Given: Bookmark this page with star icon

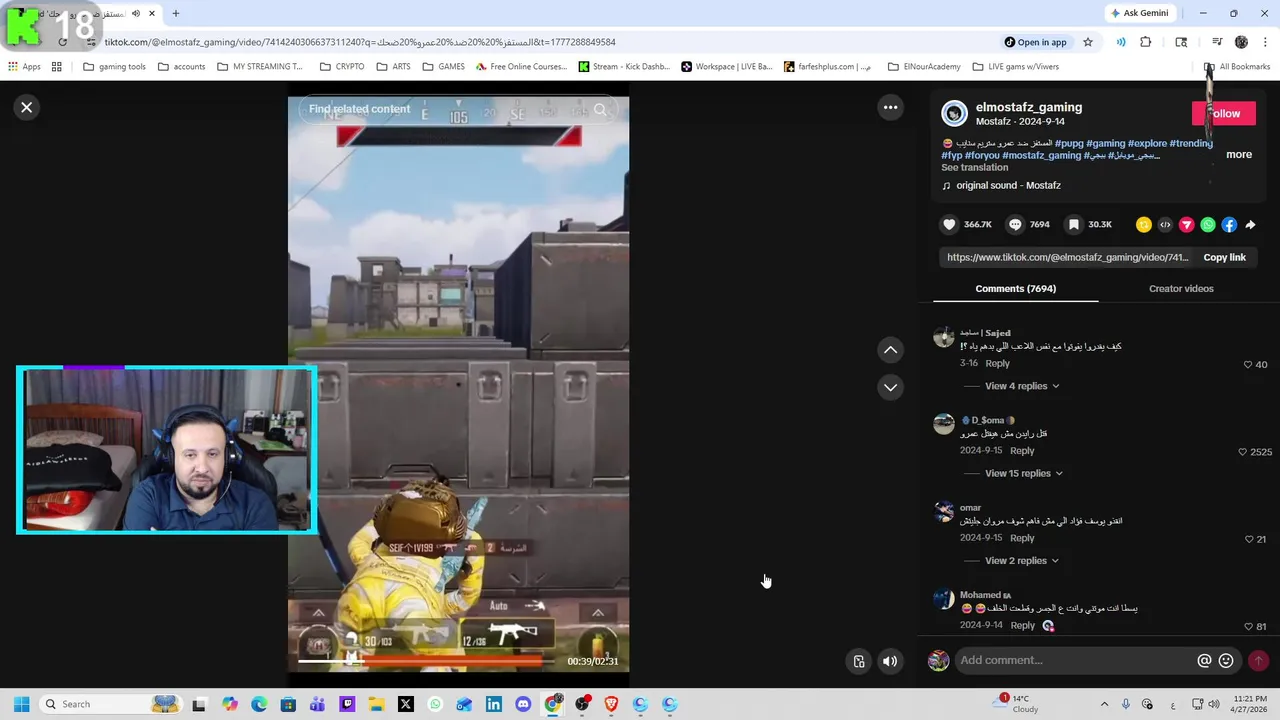Looking at the screenshot, I should click(1088, 42).
